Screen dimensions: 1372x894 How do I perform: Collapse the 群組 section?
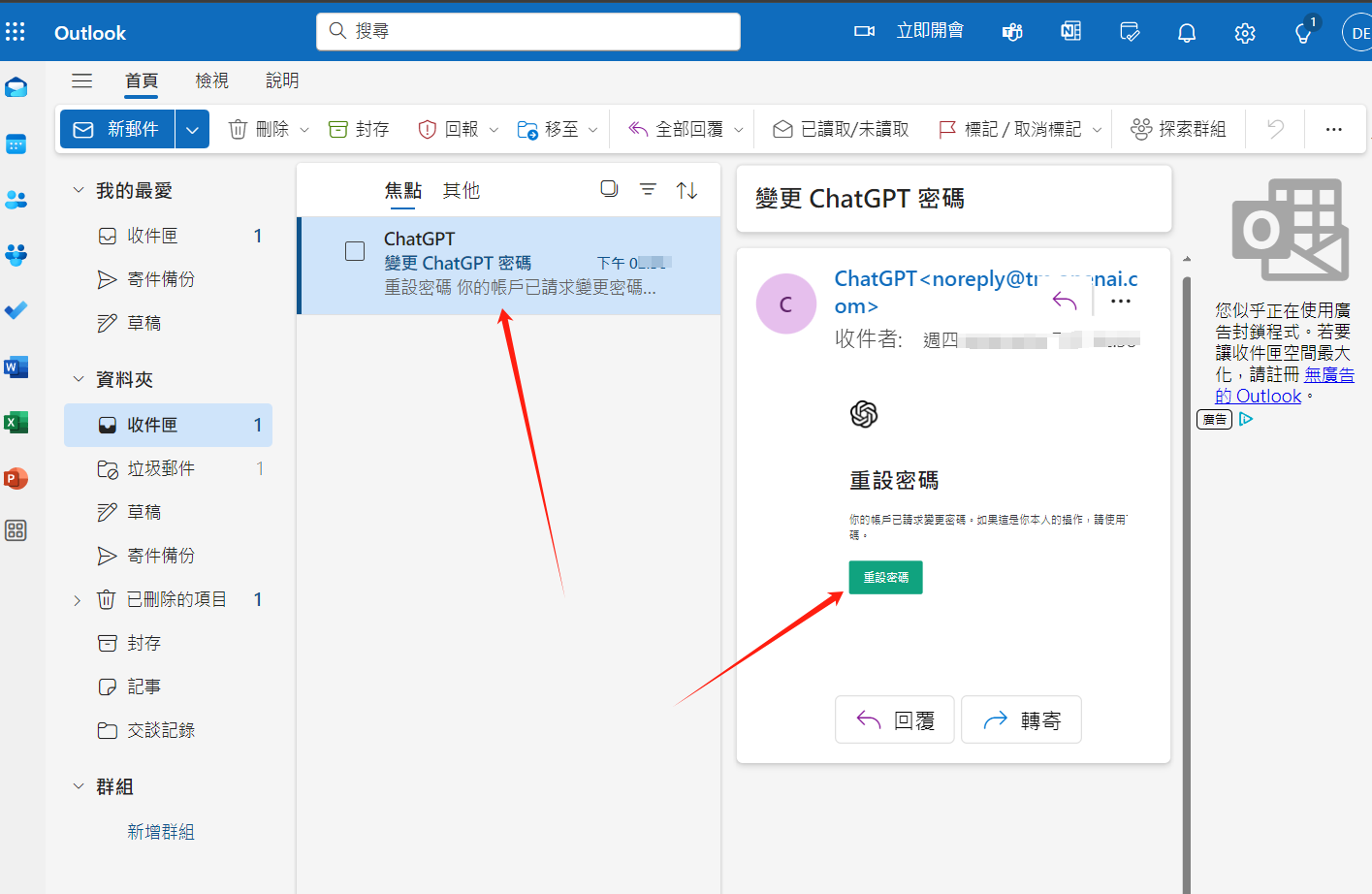pyautogui.click(x=79, y=786)
